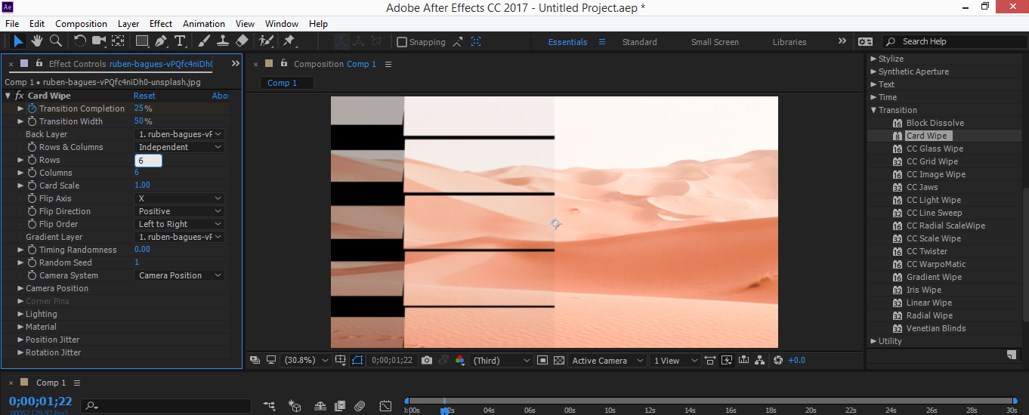Click the Timeline button icon in viewer
This screenshot has height=415, width=1029.
[x=744, y=360]
